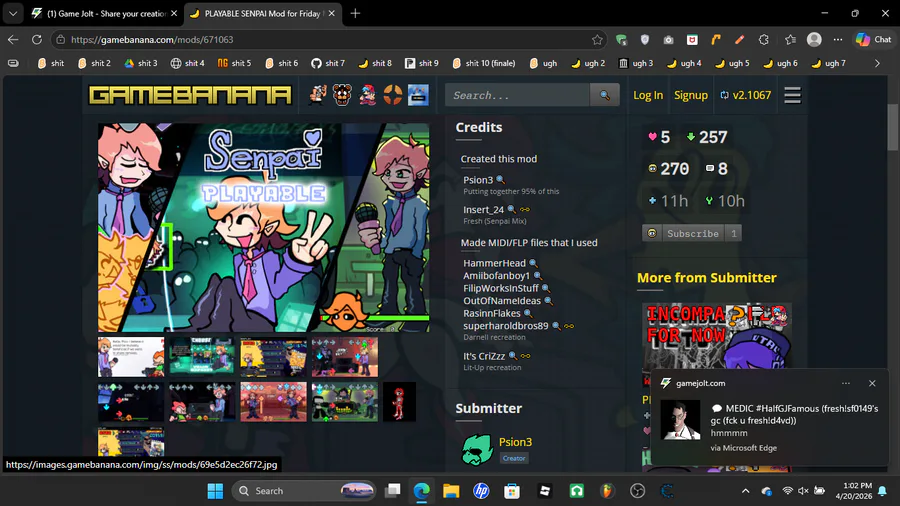Open the Team Fortress 2 game icon
This screenshot has width=900, height=506.
393,95
